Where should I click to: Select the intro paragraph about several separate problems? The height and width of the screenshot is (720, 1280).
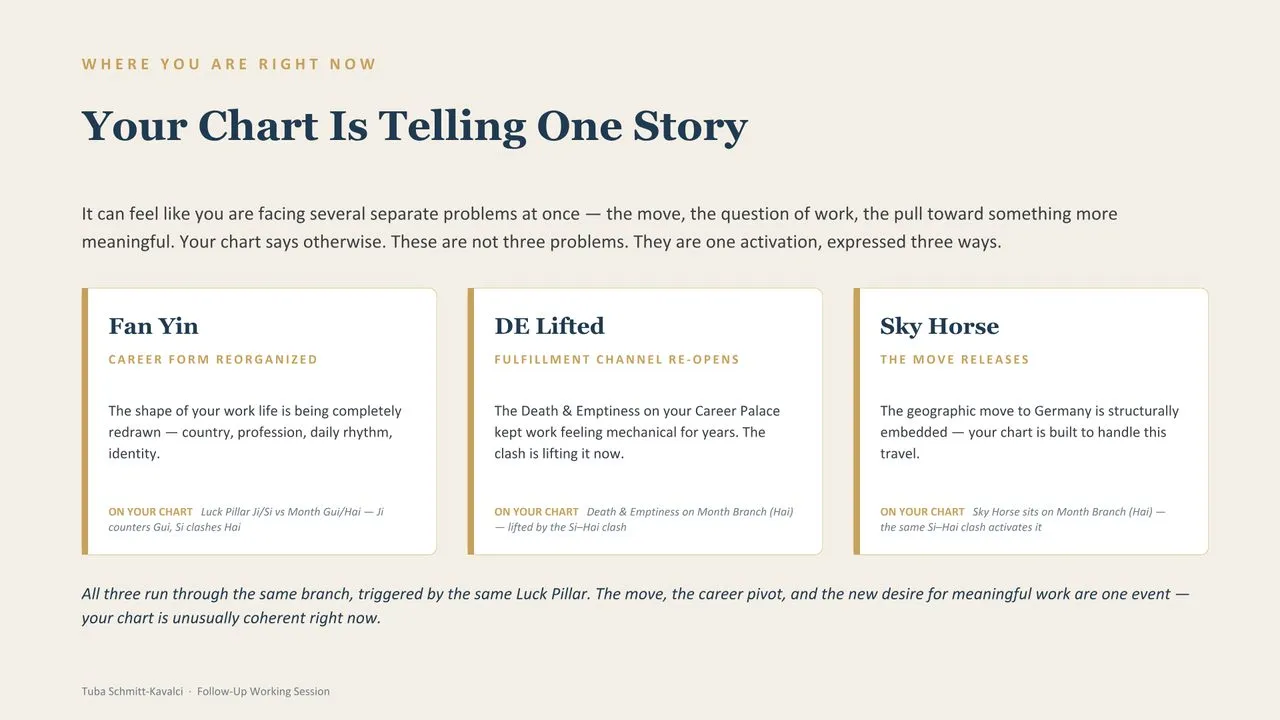[599, 228]
